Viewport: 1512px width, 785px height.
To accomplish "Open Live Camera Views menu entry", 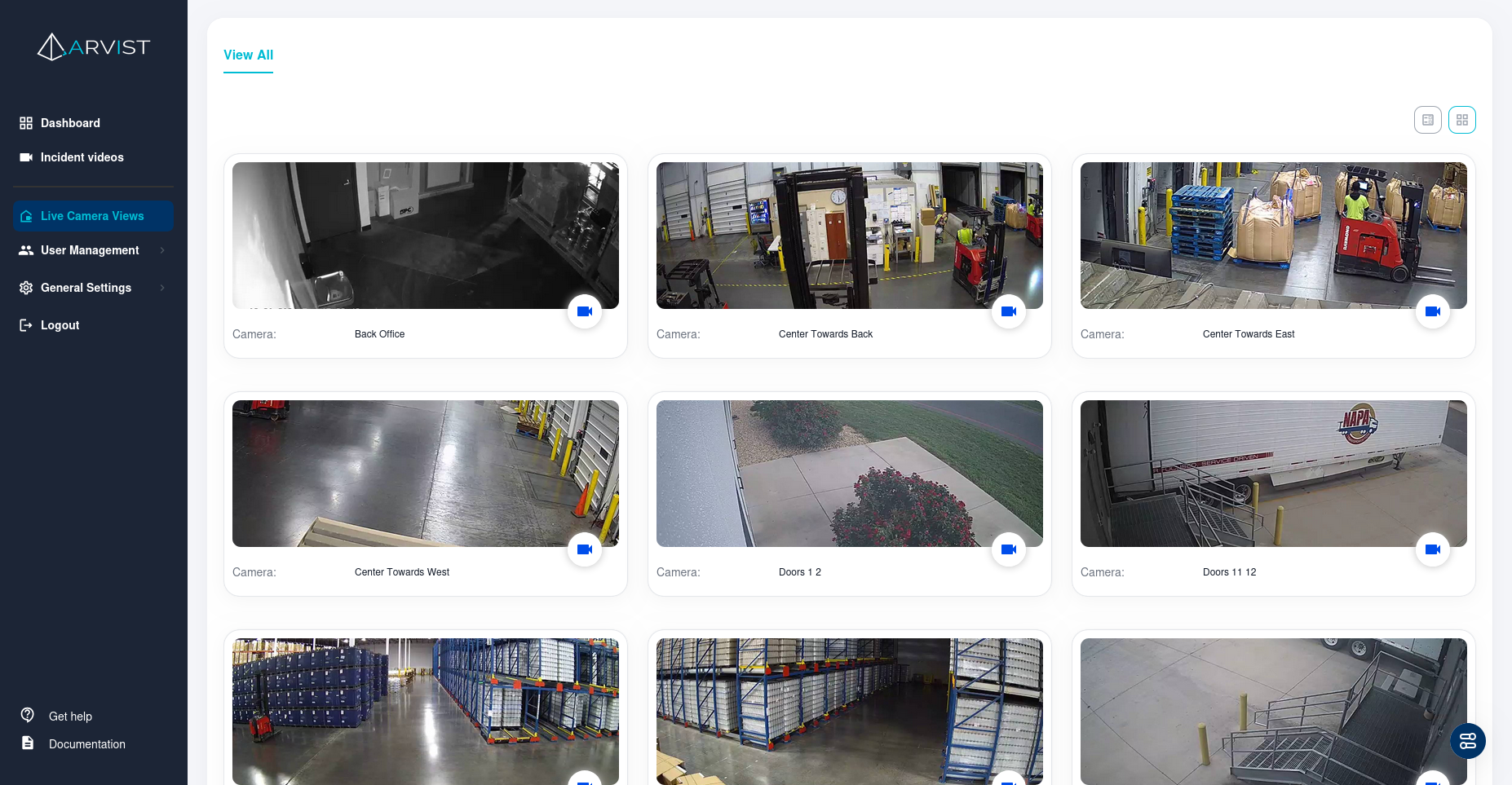I will pyautogui.click(x=92, y=216).
